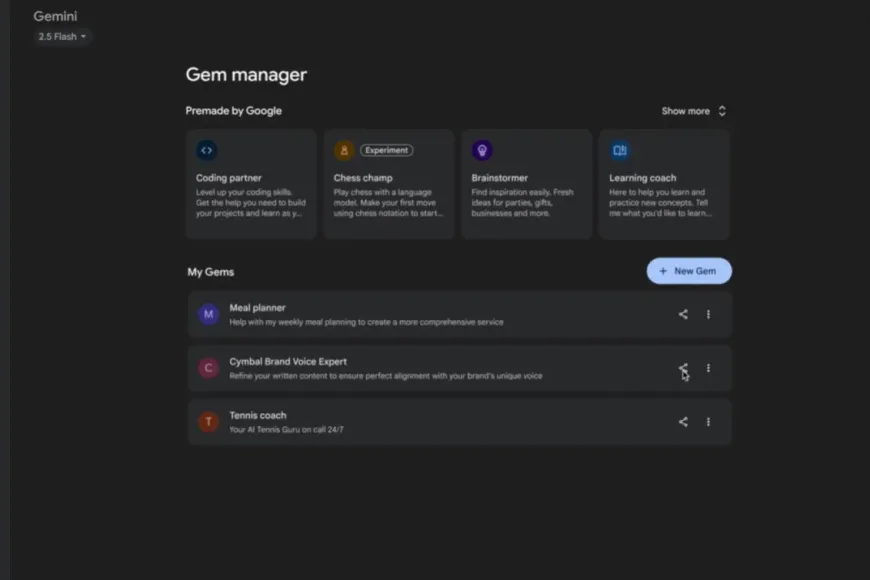Click the Coding partner code icon

pos(206,150)
